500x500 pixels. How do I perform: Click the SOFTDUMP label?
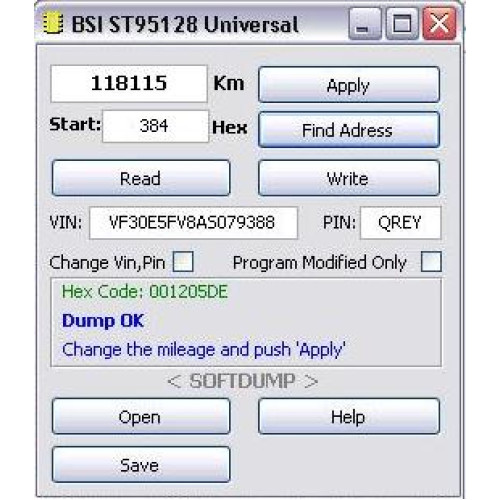tap(242, 381)
